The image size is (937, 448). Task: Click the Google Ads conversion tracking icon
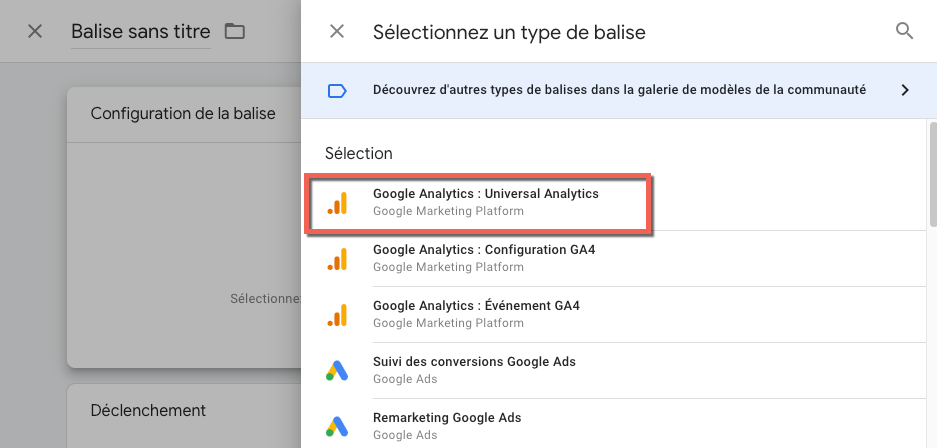point(337,371)
